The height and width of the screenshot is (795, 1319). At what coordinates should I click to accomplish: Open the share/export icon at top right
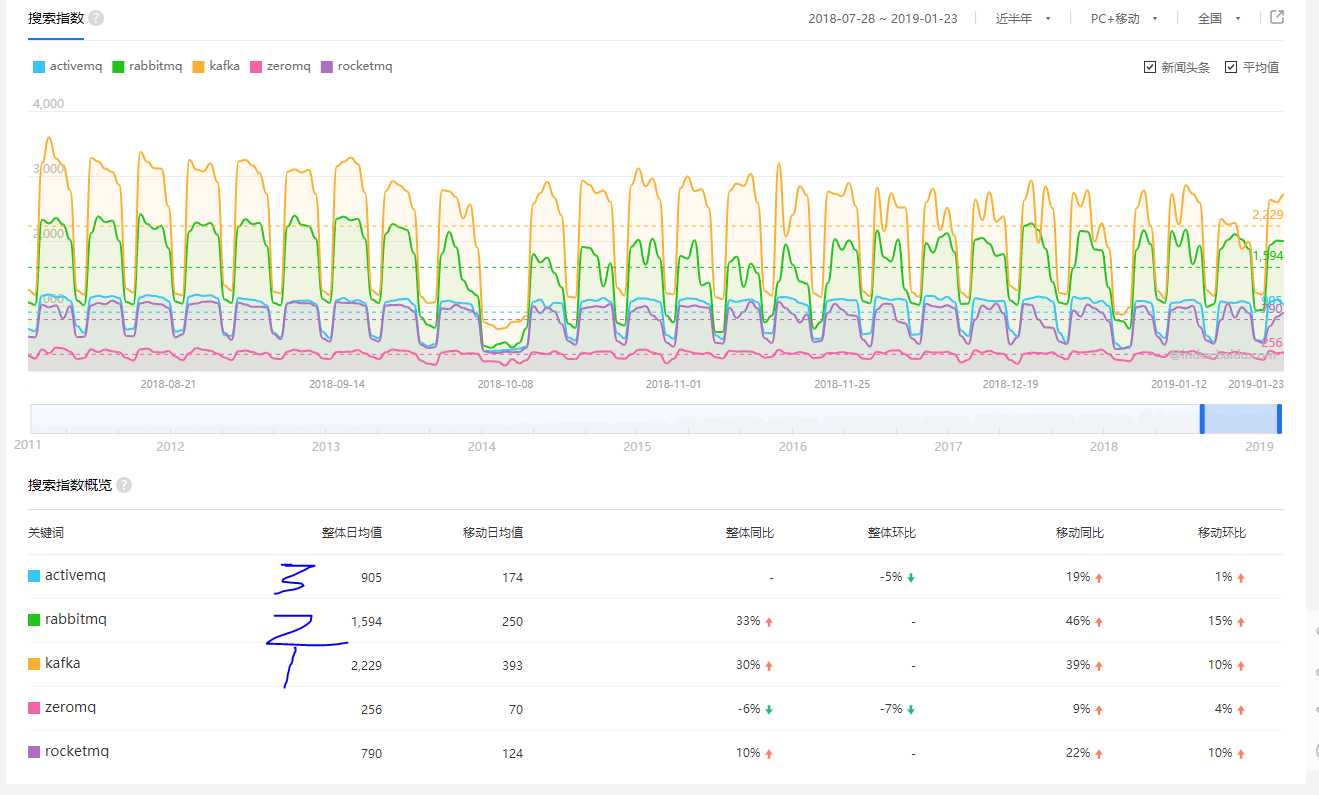pyautogui.click(x=1277, y=17)
